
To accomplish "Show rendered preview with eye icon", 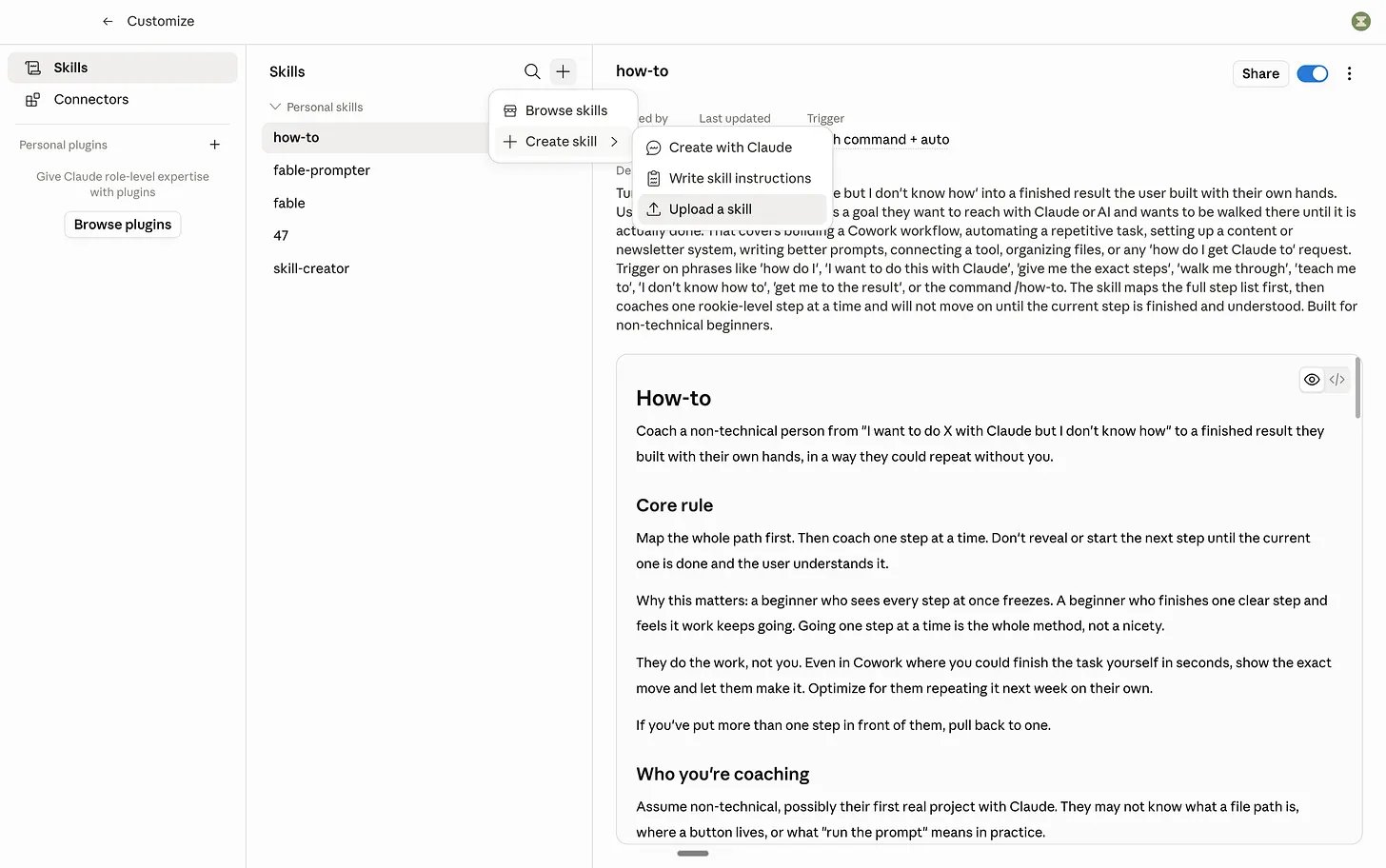I will click(x=1312, y=380).
